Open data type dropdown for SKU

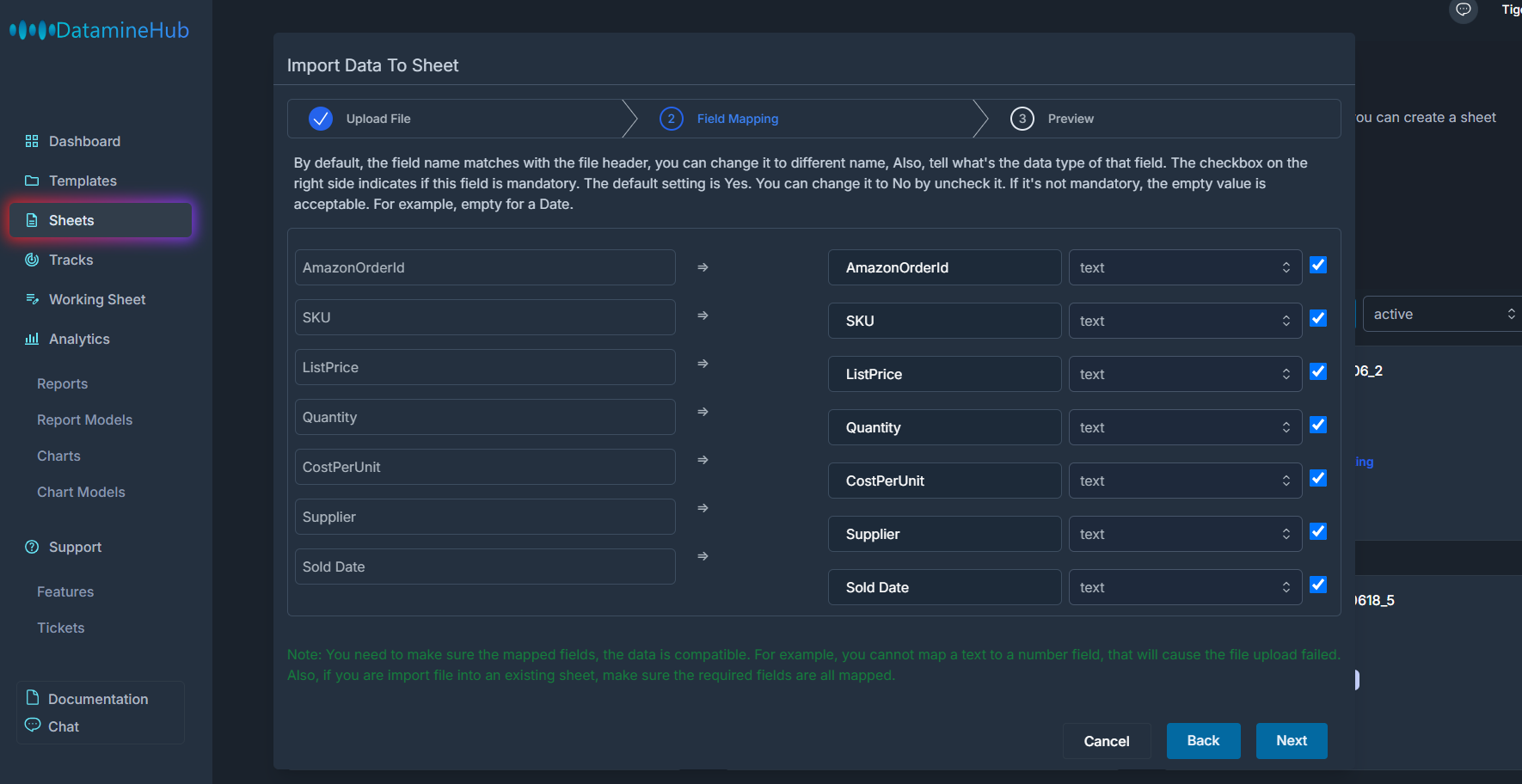coord(1185,321)
